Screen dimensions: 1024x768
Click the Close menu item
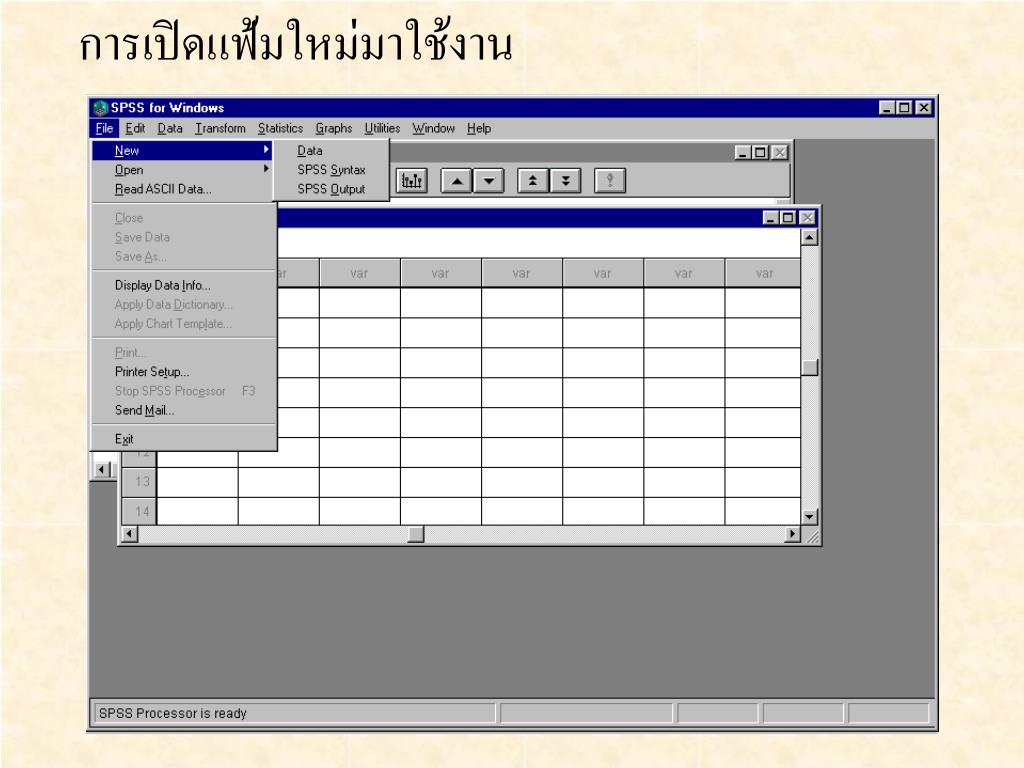[182, 217]
